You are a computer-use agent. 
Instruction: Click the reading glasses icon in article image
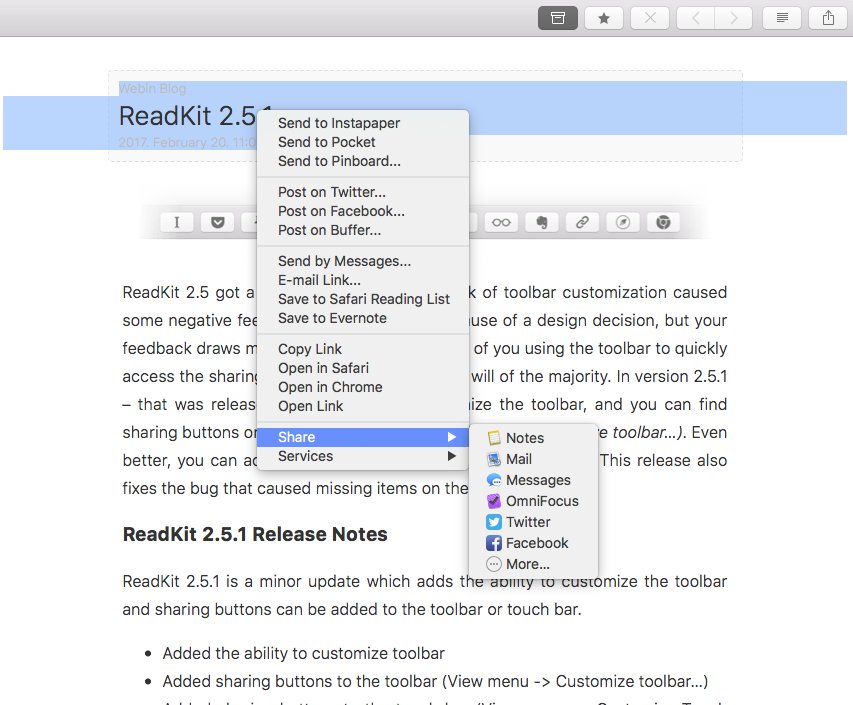(501, 222)
